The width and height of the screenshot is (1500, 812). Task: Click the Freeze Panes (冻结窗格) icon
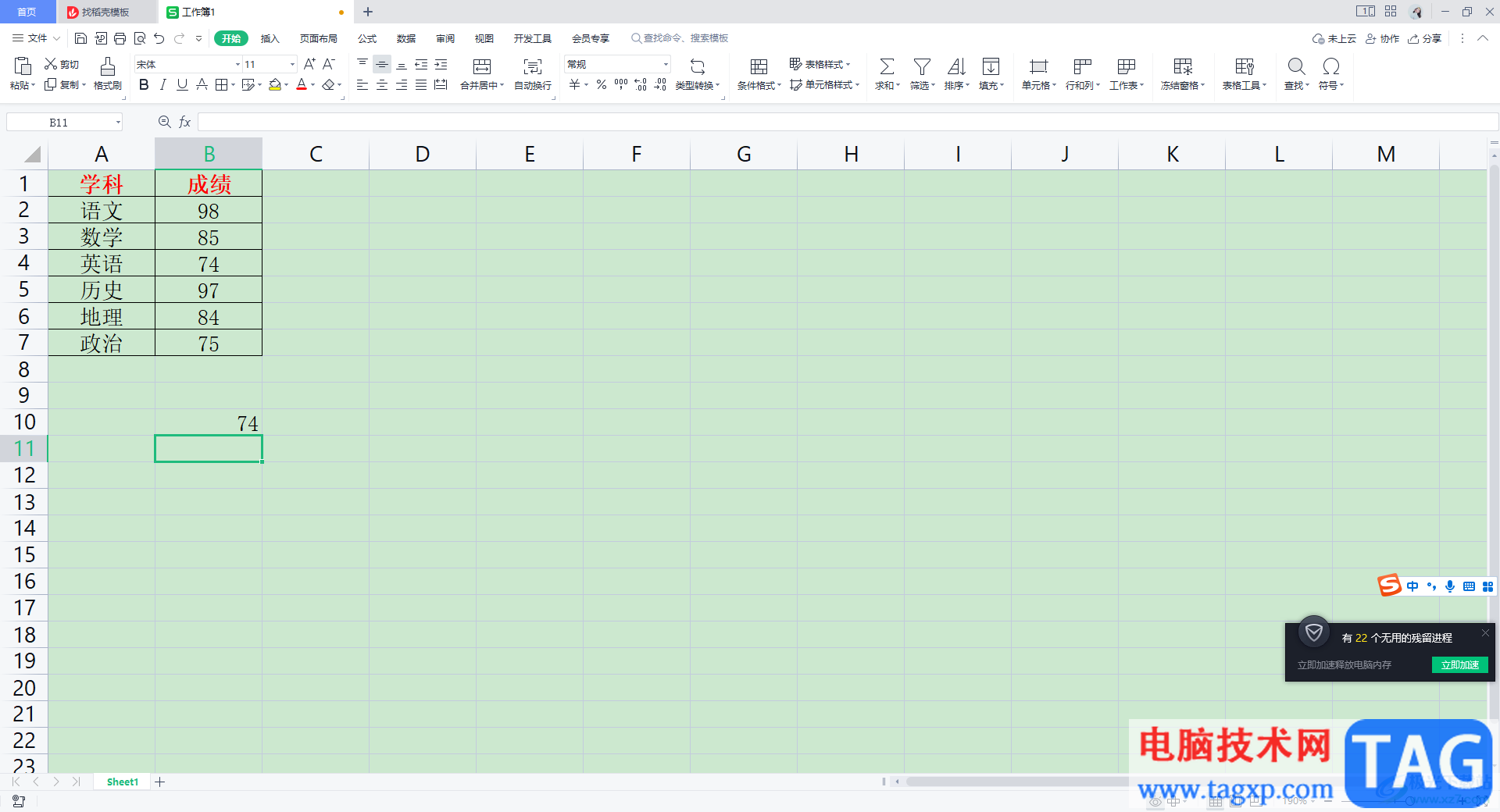pyautogui.click(x=1183, y=66)
